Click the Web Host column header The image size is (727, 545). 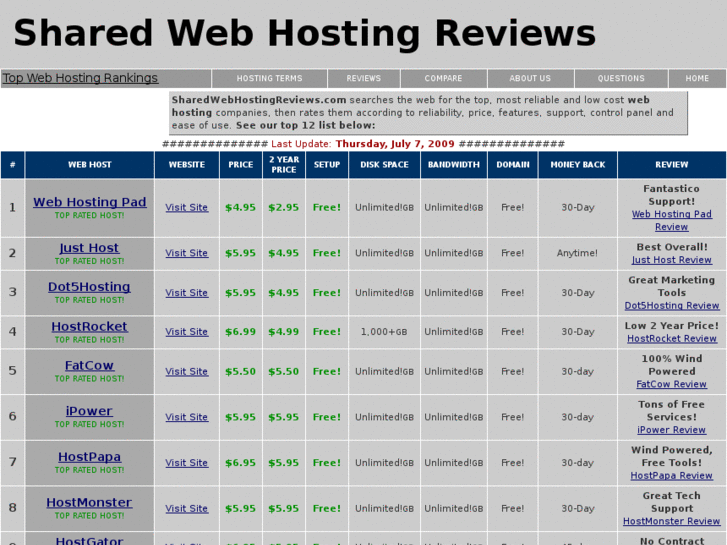89,165
